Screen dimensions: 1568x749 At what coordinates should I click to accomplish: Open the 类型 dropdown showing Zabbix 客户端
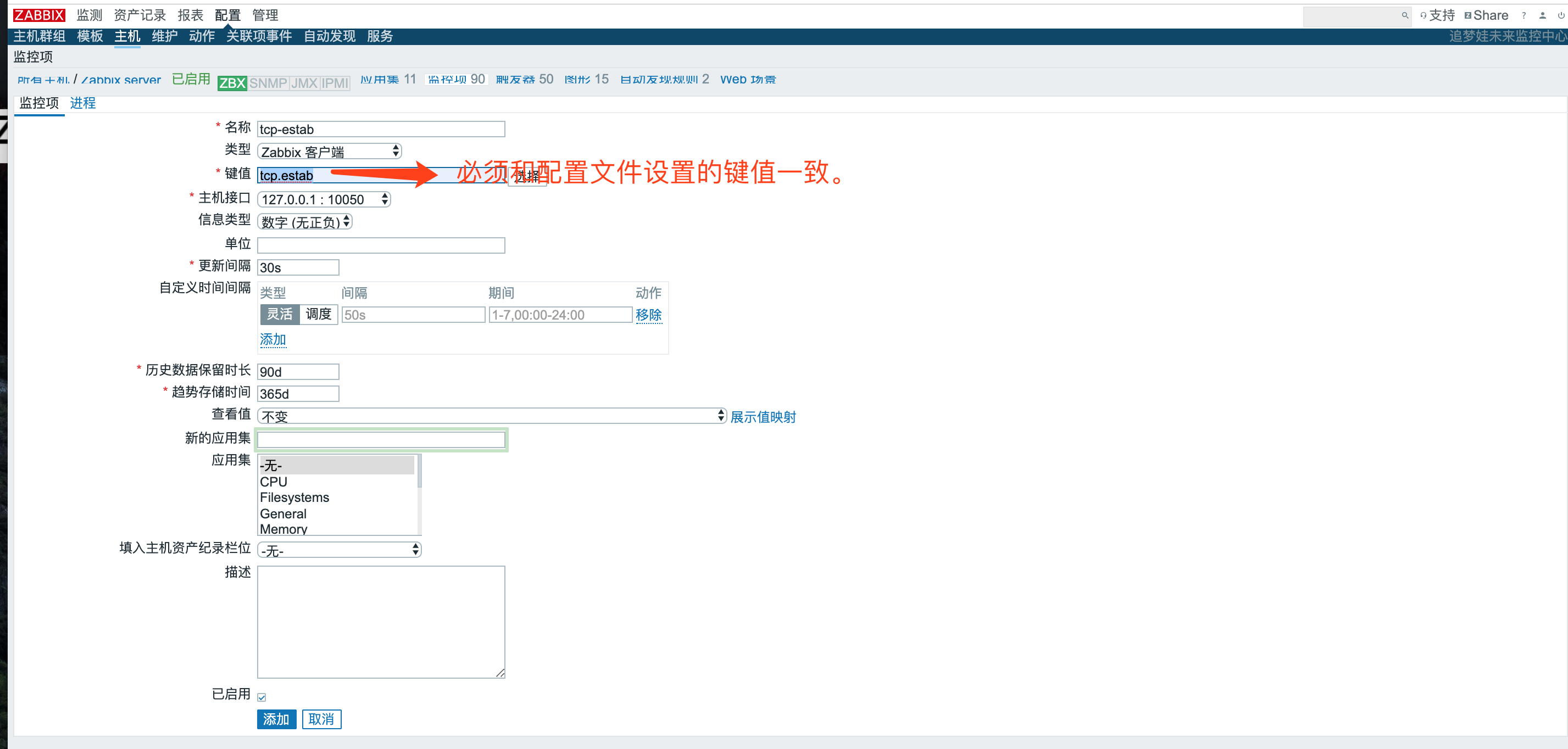(x=327, y=150)
